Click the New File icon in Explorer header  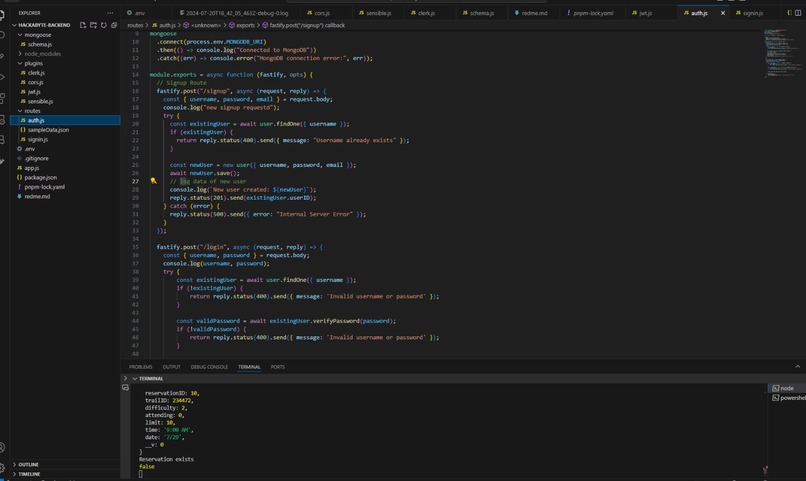(x=83, y=25)
